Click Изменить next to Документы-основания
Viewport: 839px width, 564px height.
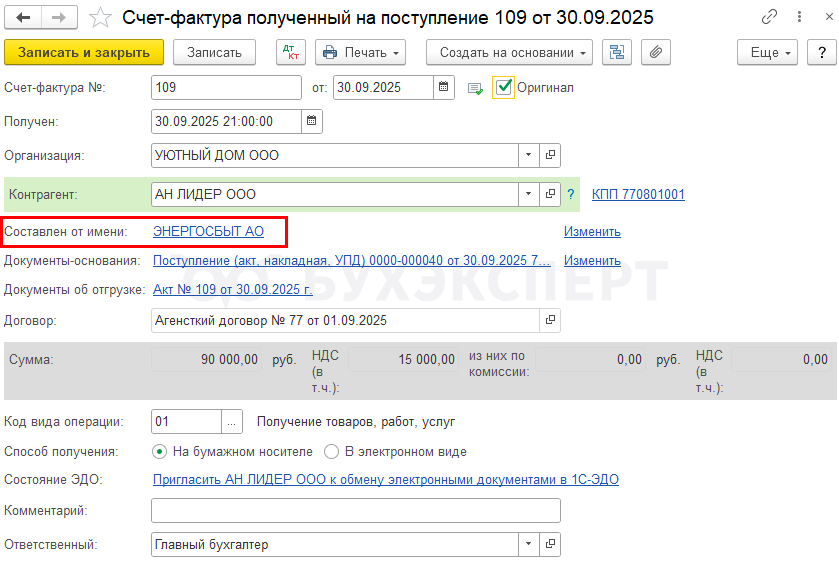pyautogui.click(x=592, y=261)
